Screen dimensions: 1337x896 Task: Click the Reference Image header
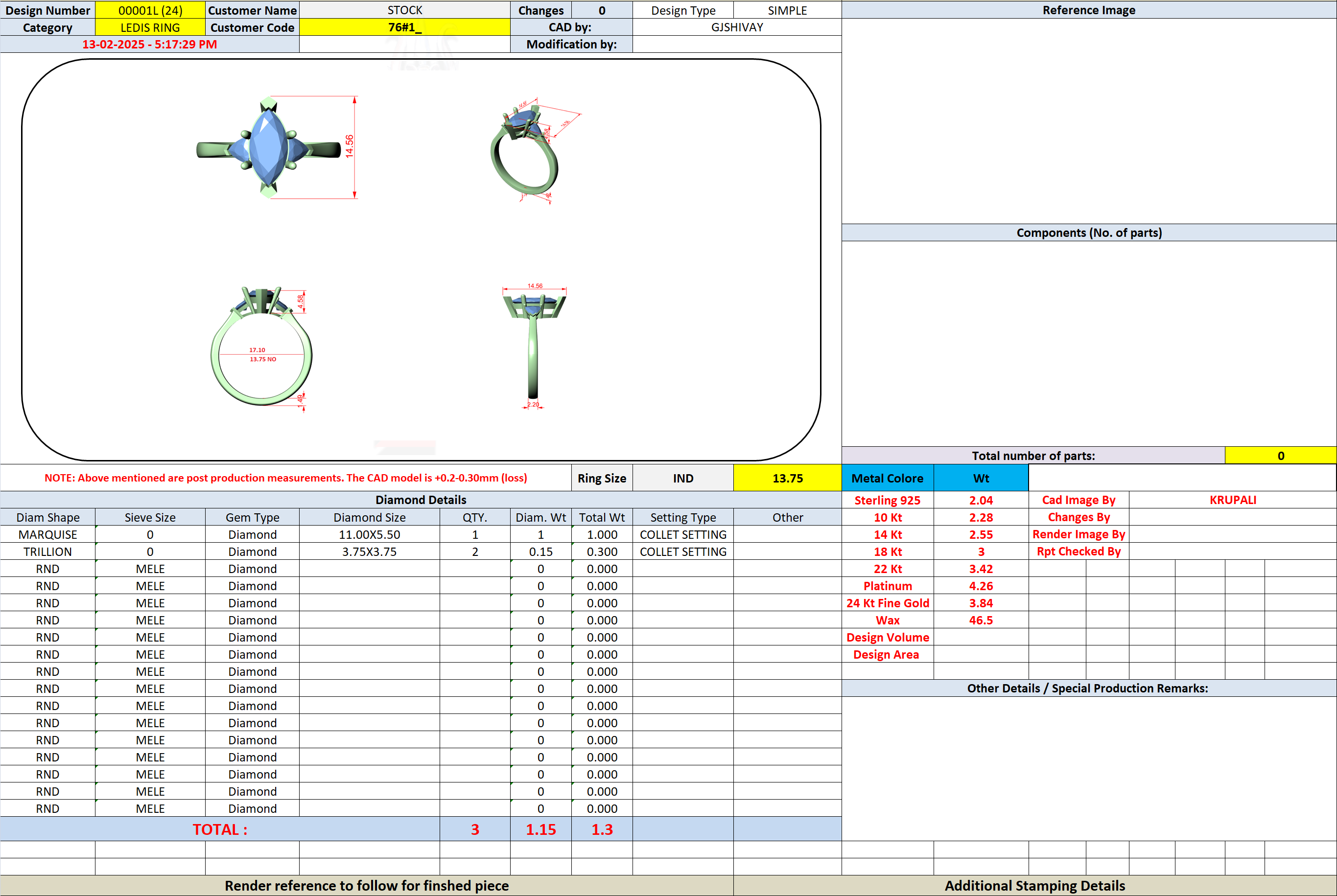click(x=1089, y=10)
